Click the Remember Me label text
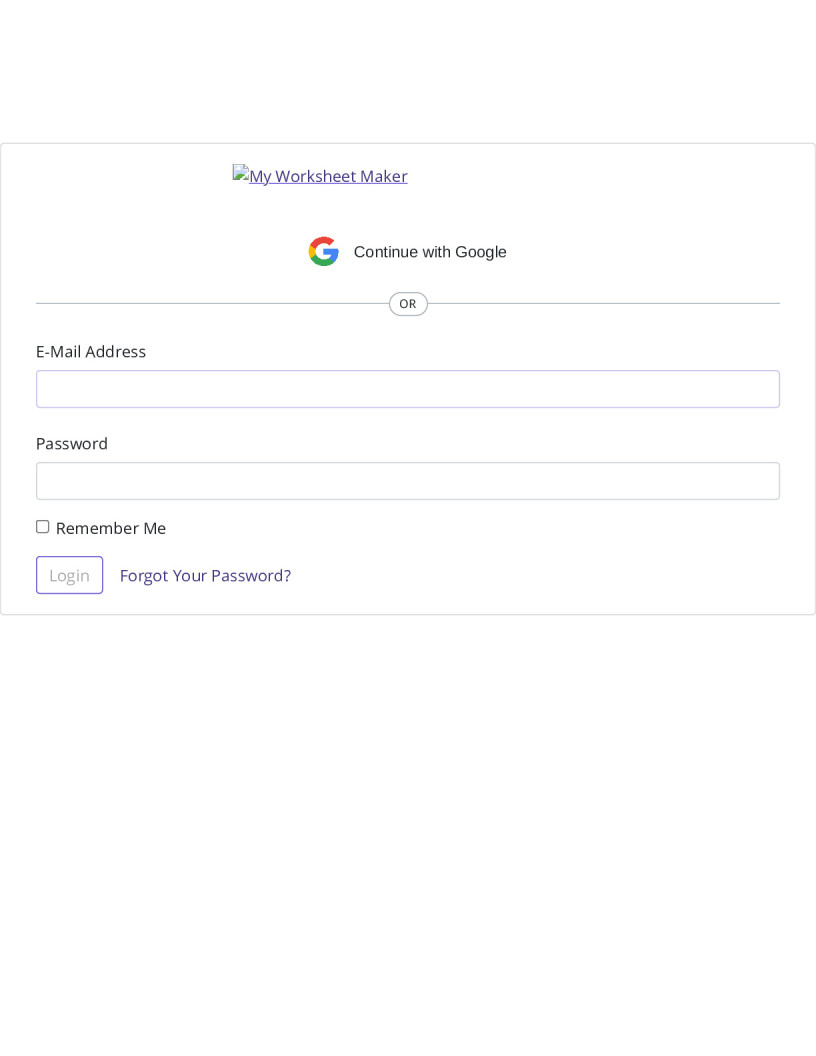 [111, 528]
